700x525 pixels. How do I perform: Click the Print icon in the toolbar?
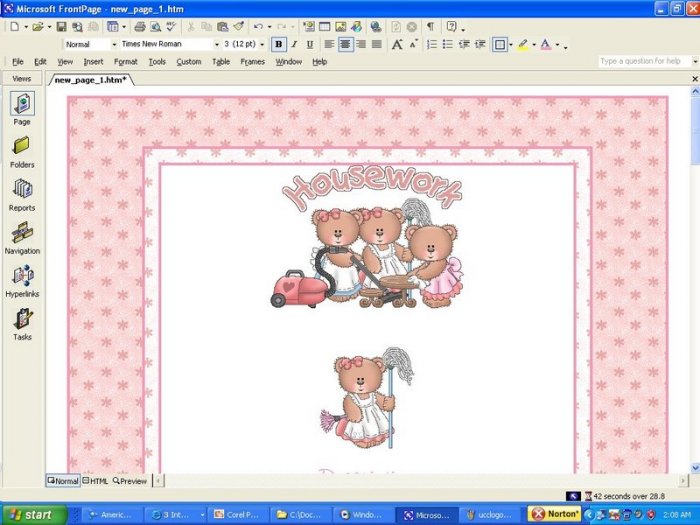coord(140,27)
